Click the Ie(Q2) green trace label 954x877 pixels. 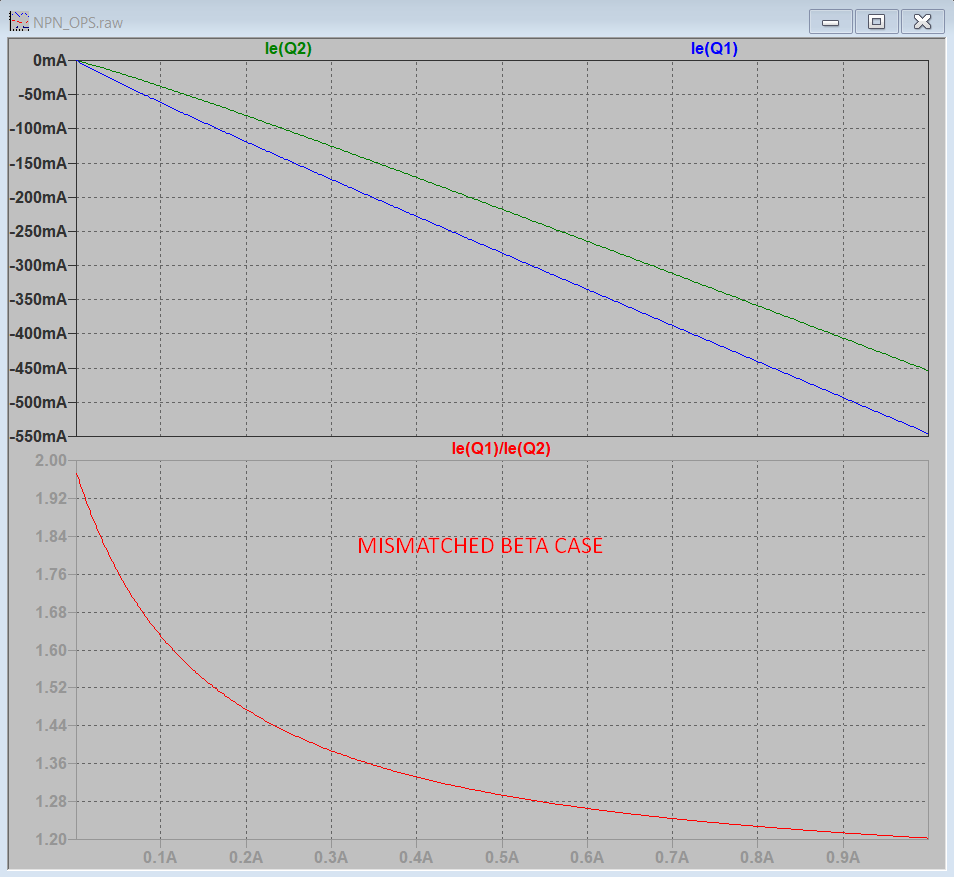pos(288,49)
